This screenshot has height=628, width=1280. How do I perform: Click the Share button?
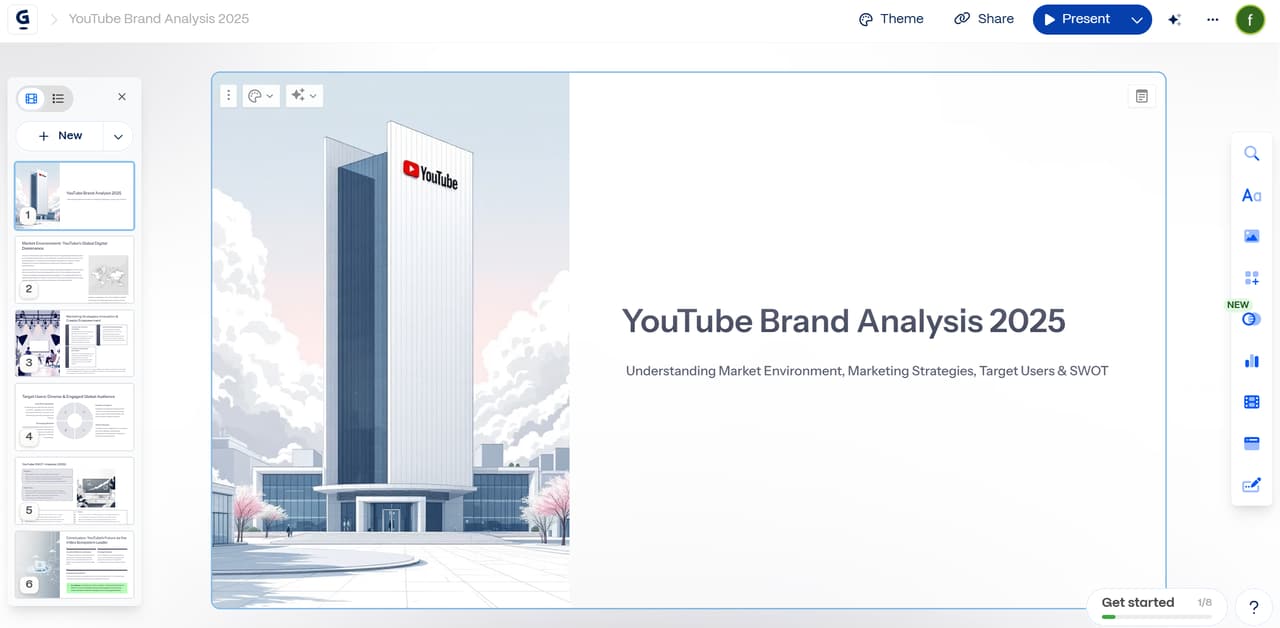pyautogui.click(x=984, y=19)
